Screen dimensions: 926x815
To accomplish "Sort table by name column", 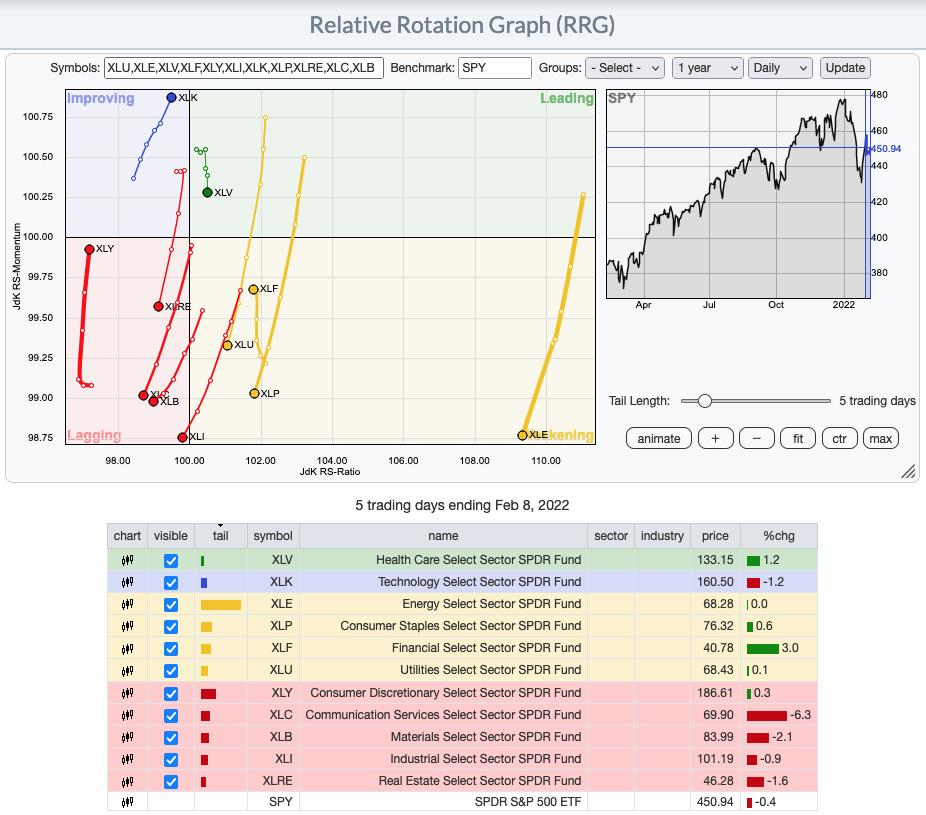I will [443, 536].
